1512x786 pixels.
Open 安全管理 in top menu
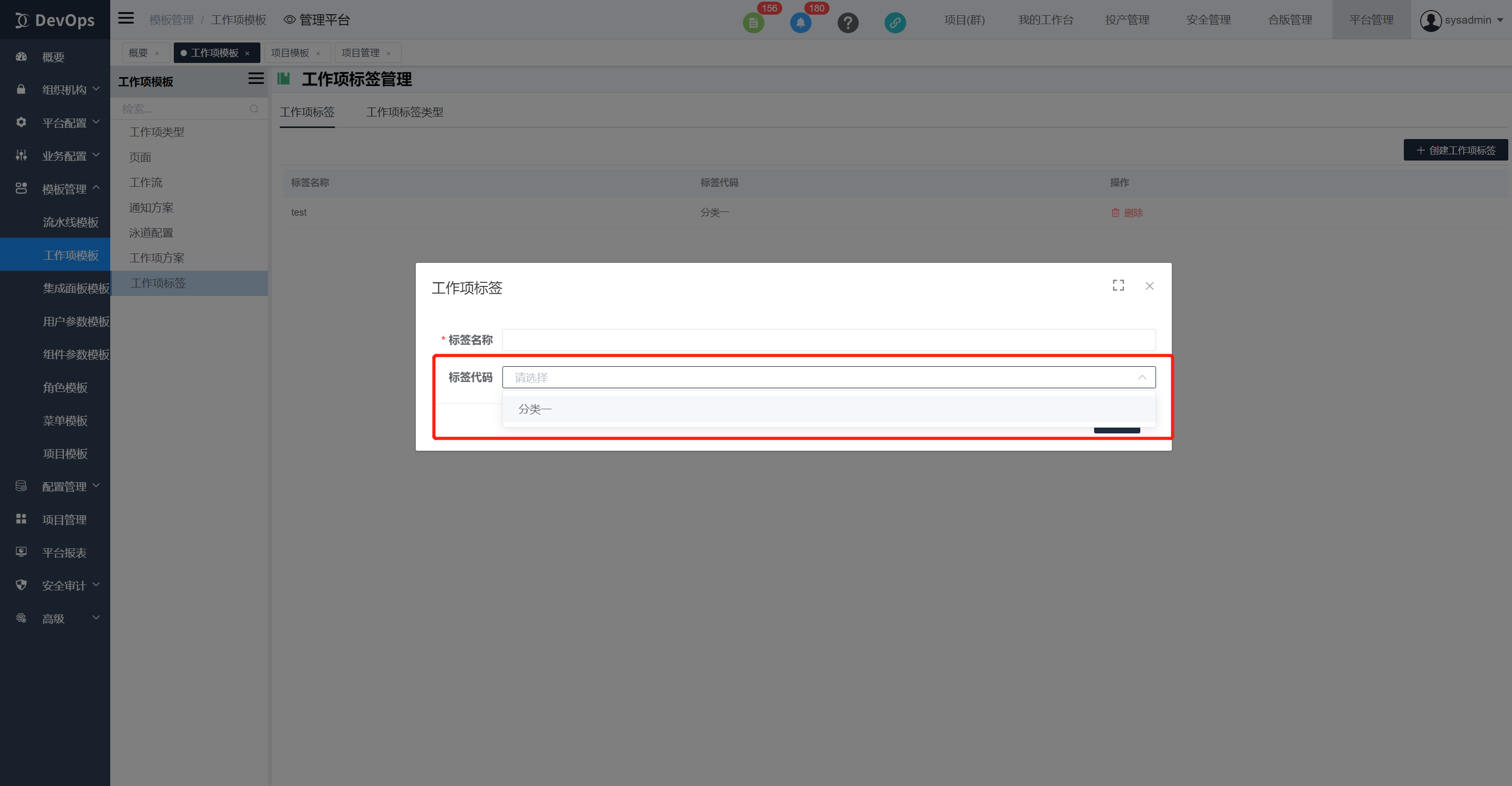1208,20
